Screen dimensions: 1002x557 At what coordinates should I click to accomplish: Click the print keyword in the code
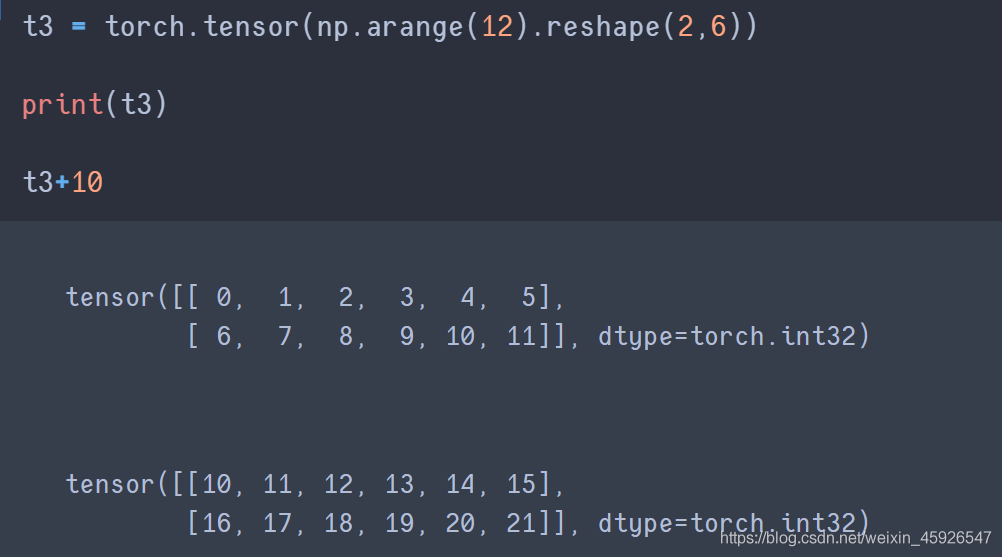(62, 104)
